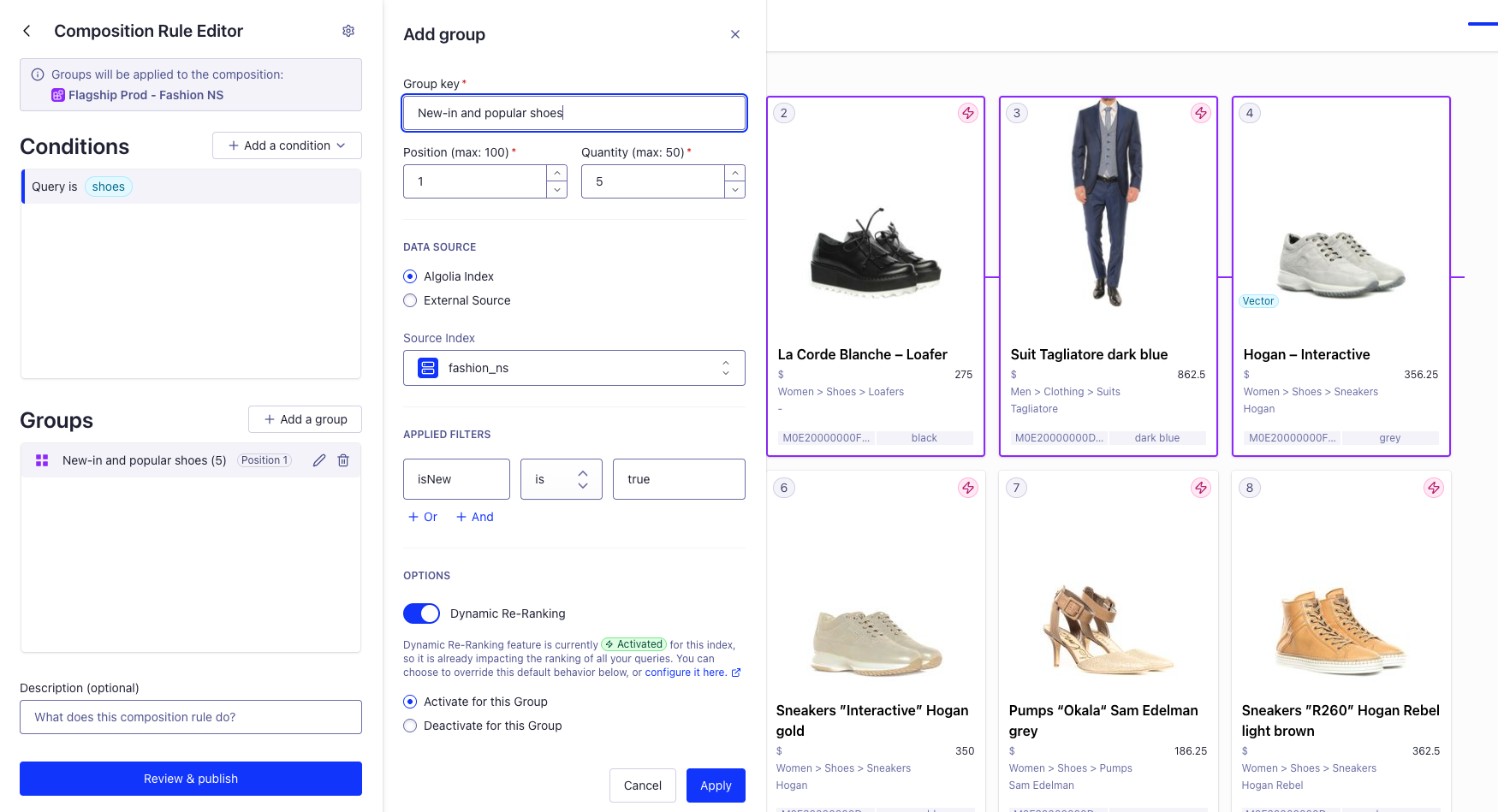
Task: Apply the group settings
Action: (716, 785)
